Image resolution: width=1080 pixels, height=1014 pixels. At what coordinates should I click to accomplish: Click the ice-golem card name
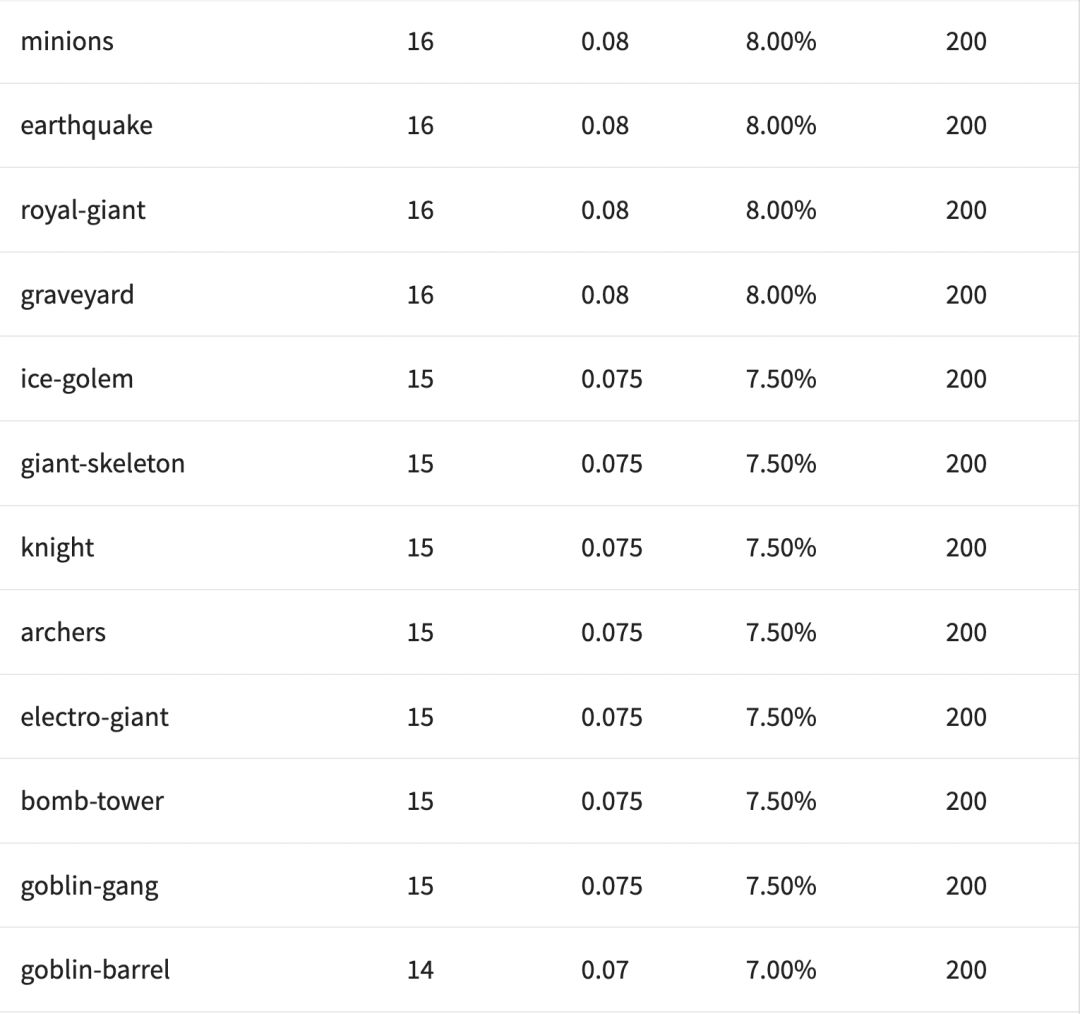pos(77,380)
